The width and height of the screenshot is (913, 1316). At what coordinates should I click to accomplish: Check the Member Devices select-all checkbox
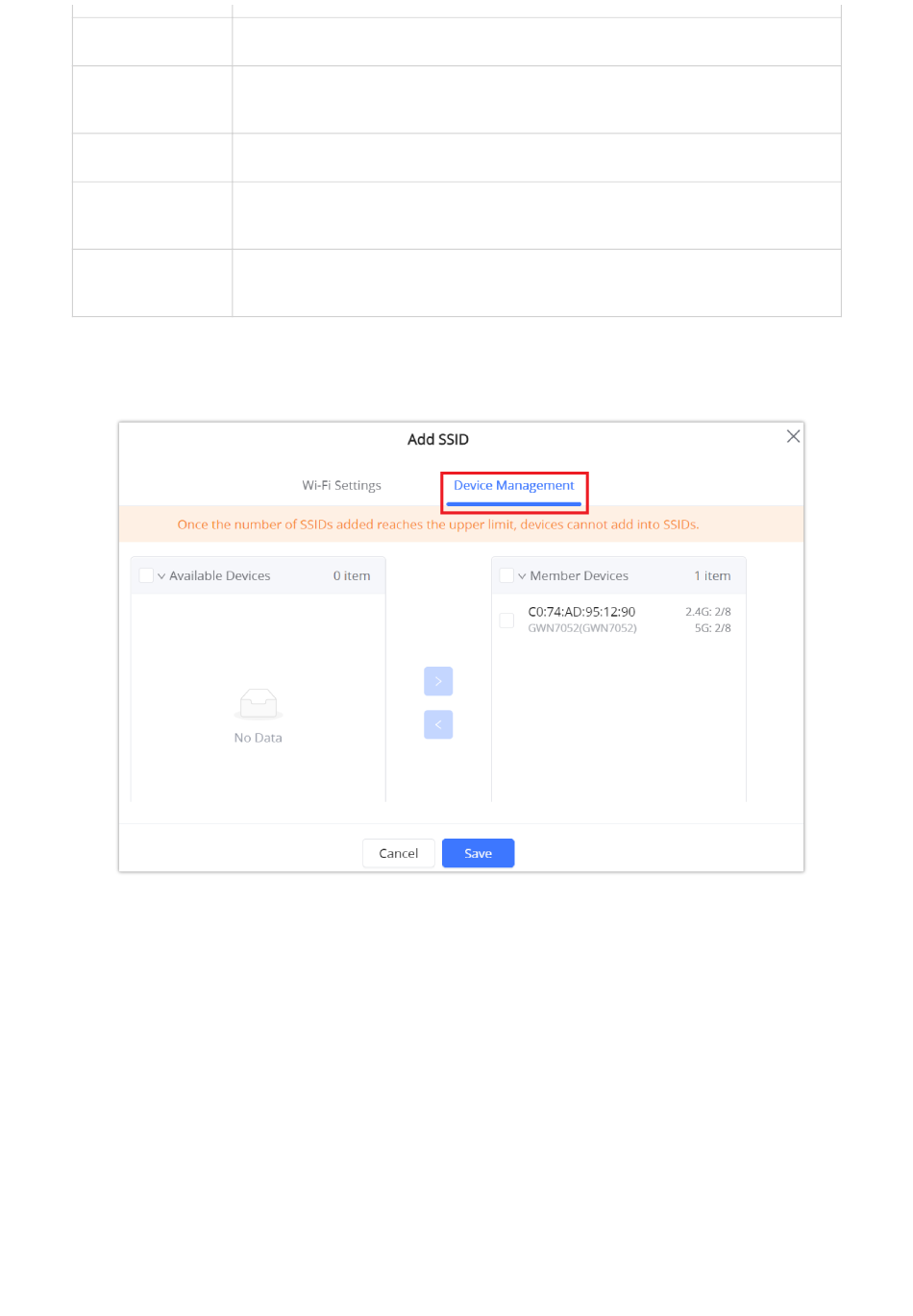pyautogui.click(x=506, y=575)
